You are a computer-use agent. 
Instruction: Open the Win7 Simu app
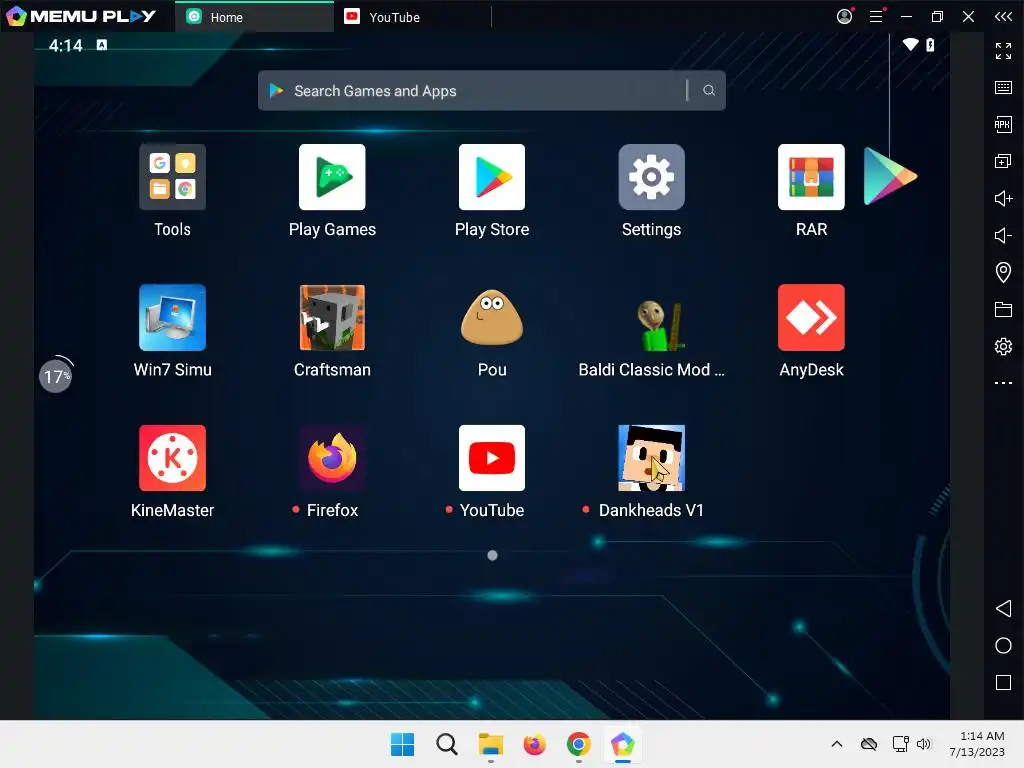click(172, 317)
